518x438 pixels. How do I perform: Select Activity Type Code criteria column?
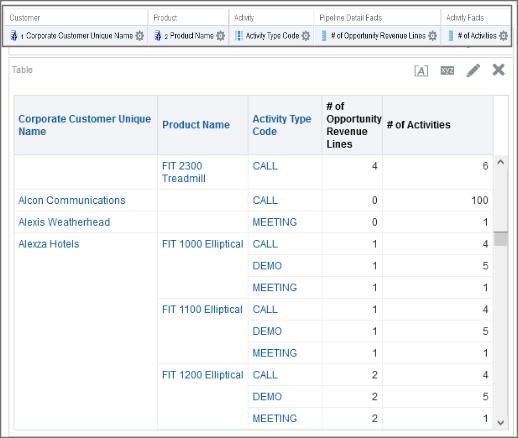(272, 35)
